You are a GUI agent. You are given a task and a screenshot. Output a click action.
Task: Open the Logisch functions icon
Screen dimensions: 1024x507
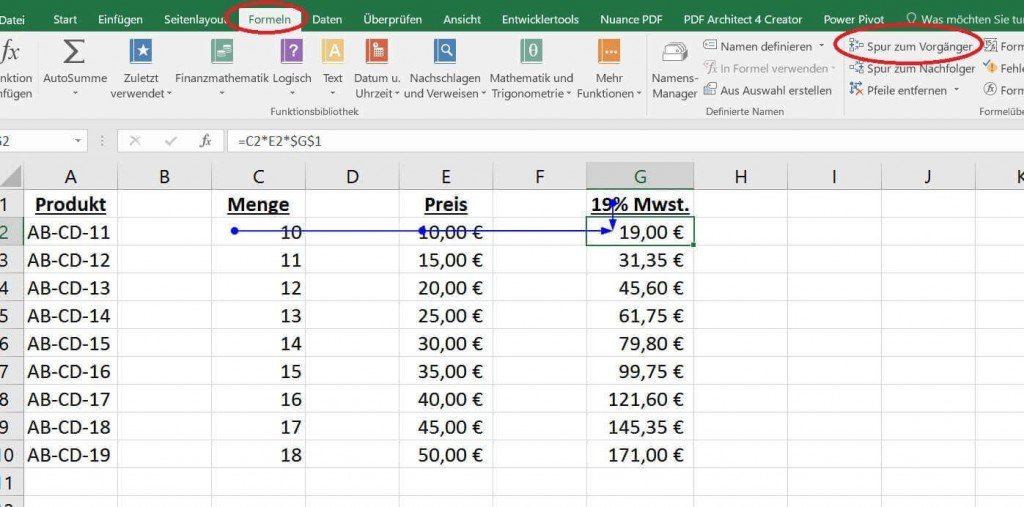tap(292, 51)
